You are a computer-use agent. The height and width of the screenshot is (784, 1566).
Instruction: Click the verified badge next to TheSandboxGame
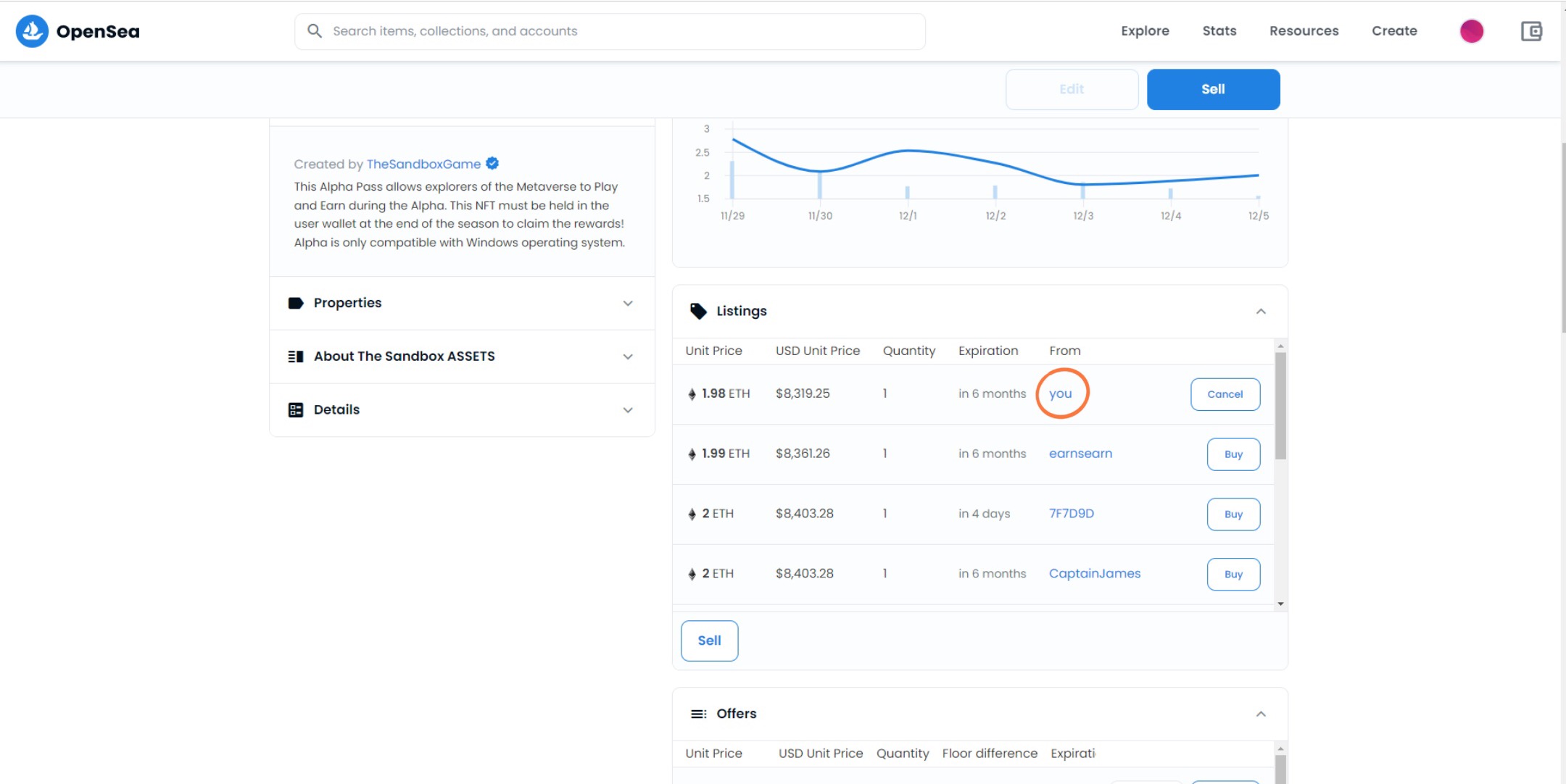click(492, 164)
